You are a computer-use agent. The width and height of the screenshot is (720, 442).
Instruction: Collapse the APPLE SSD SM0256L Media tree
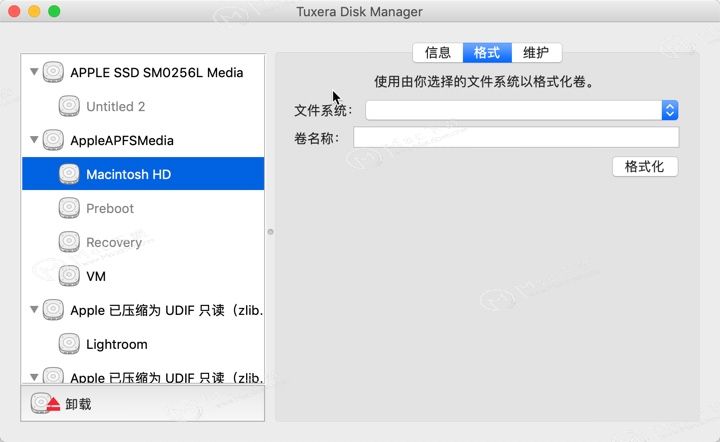pos(34,72)
